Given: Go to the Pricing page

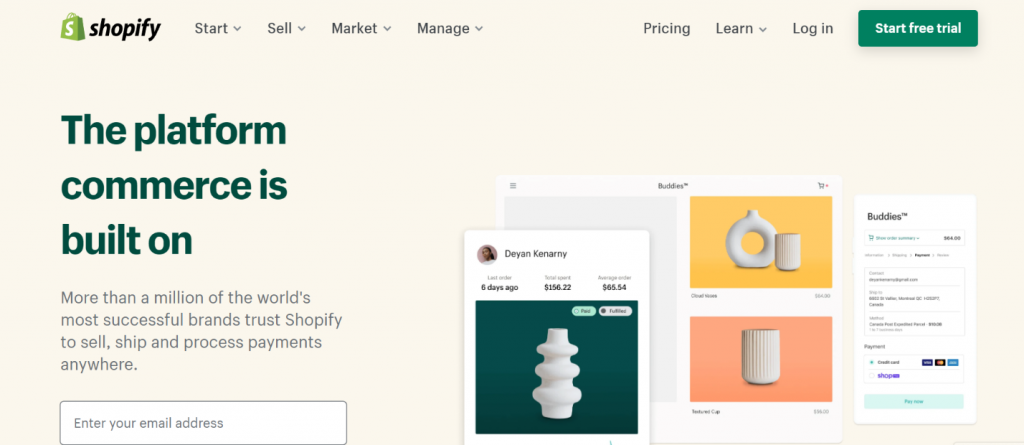Looking at the screenshot, I should (666, 28).
